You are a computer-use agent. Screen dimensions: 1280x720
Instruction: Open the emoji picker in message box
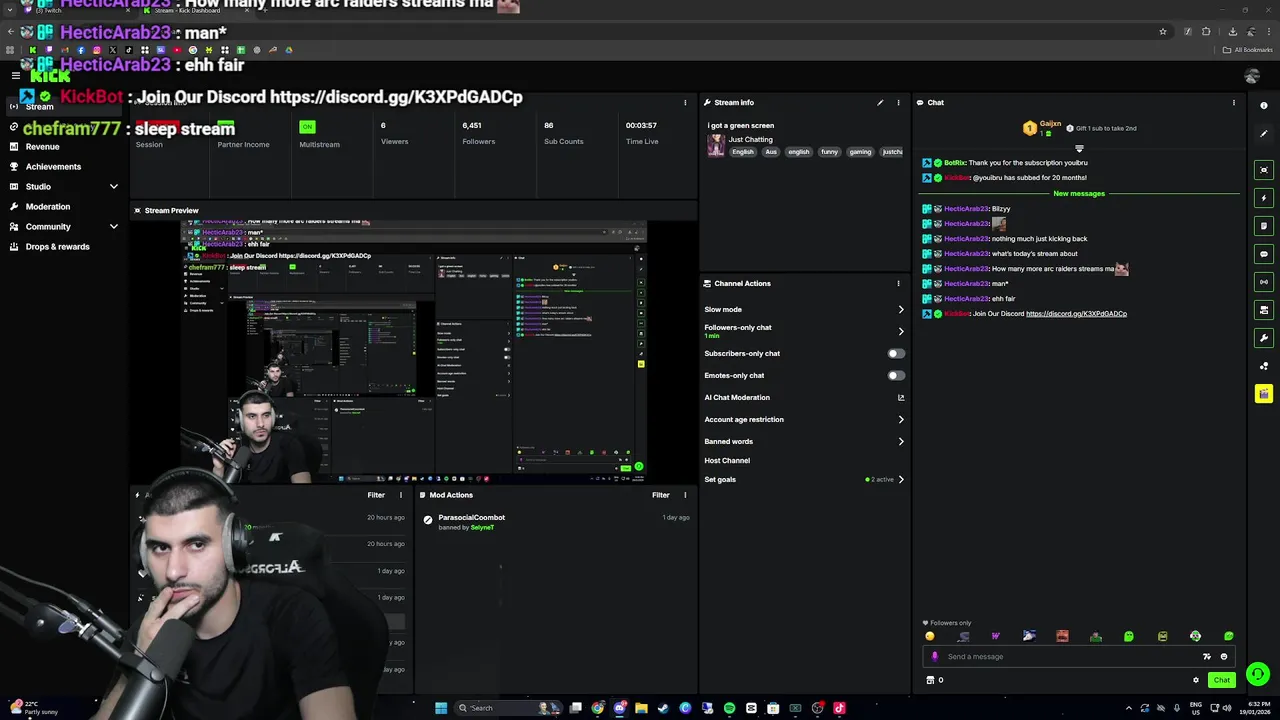1223,657
